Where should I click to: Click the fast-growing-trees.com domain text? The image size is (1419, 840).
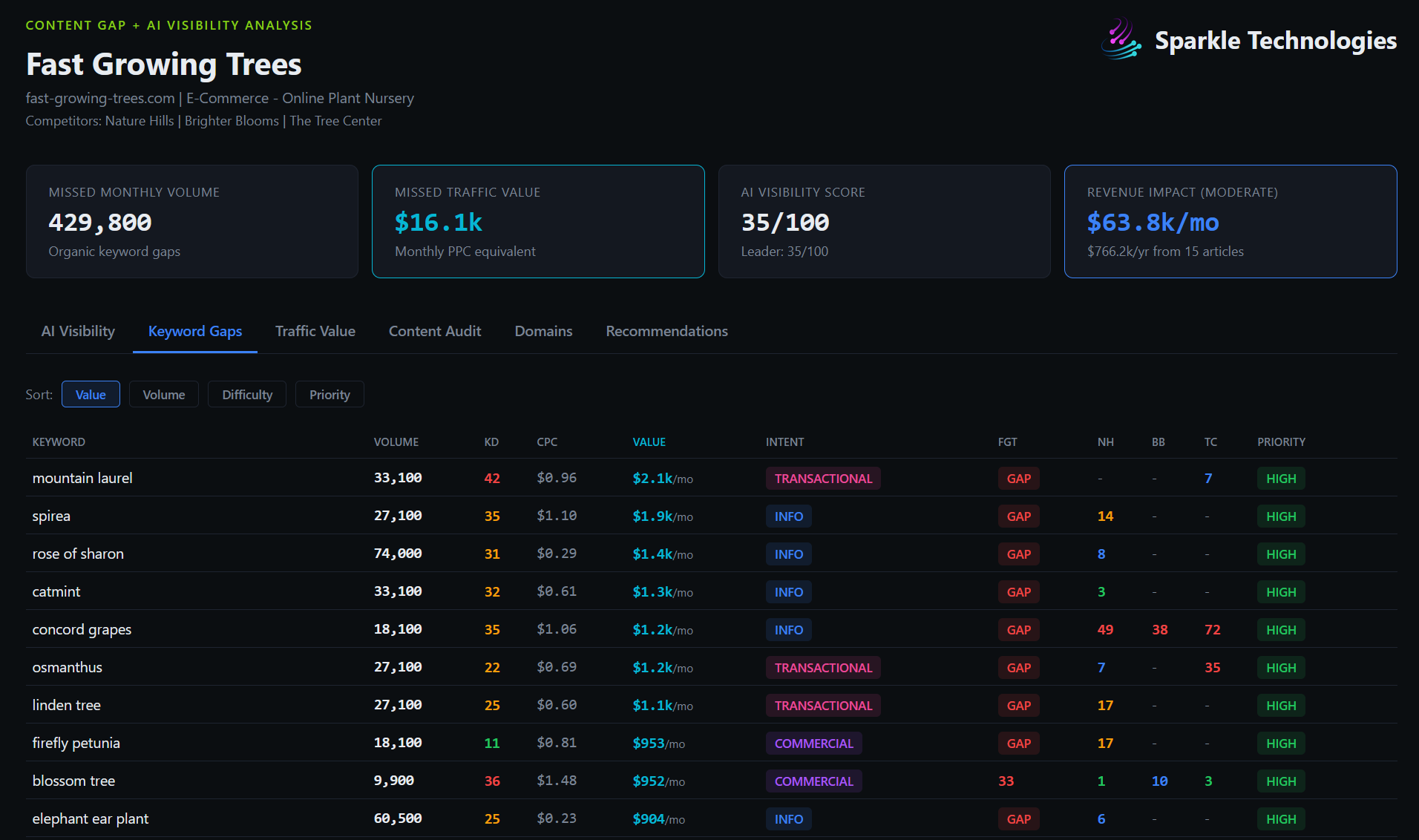pos(100,98)
